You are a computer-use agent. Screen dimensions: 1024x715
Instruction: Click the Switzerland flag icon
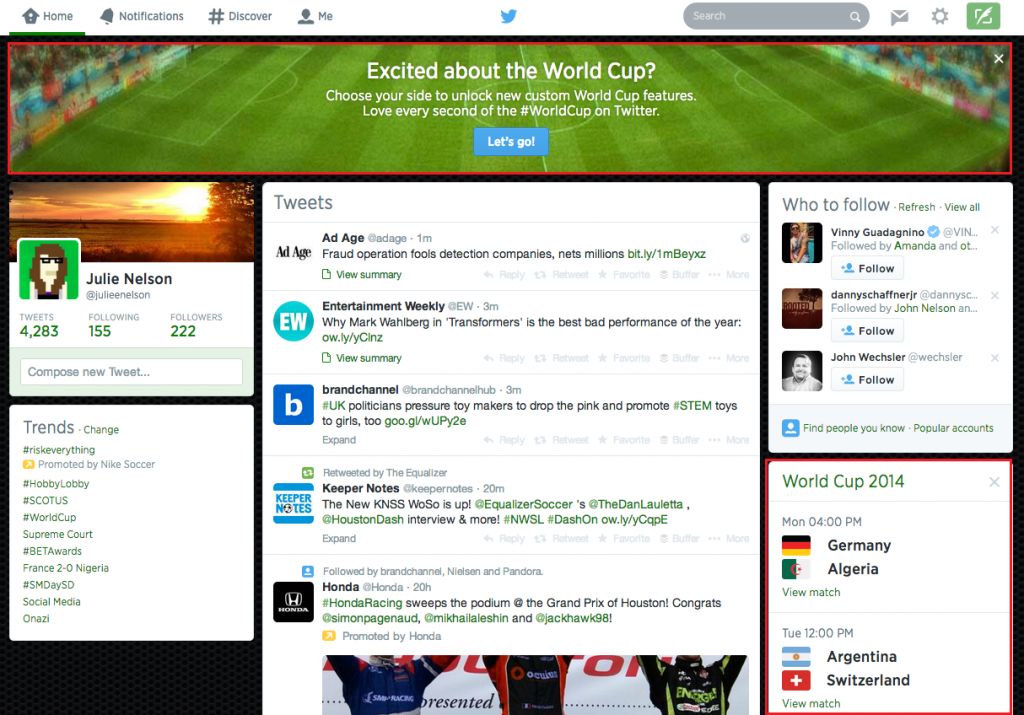796,680
